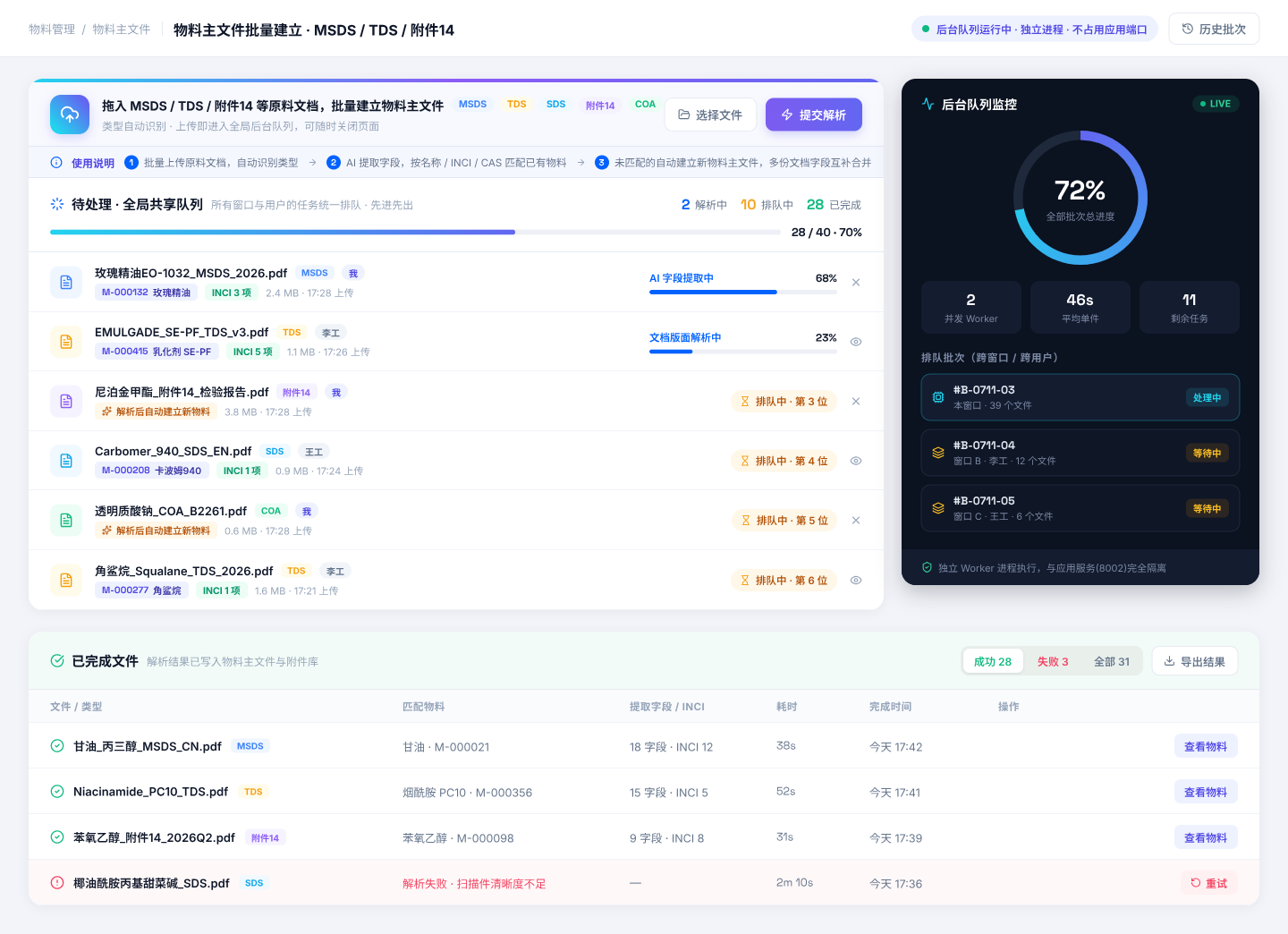The width and height of the screenshot is (1288, 934).
Task: Click 查看物料 for 甘油_丙三醇 row
Action: pos(1206,746)
